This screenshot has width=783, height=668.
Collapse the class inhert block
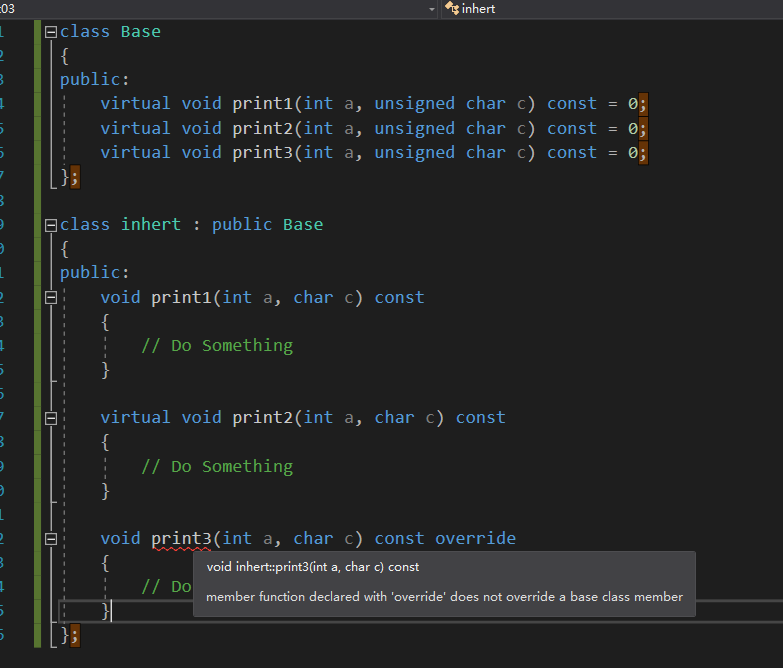pos(50,226)
